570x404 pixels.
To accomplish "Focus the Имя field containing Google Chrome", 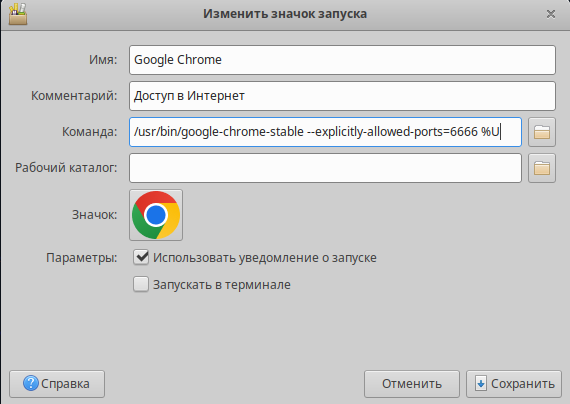I will point(342,60).
